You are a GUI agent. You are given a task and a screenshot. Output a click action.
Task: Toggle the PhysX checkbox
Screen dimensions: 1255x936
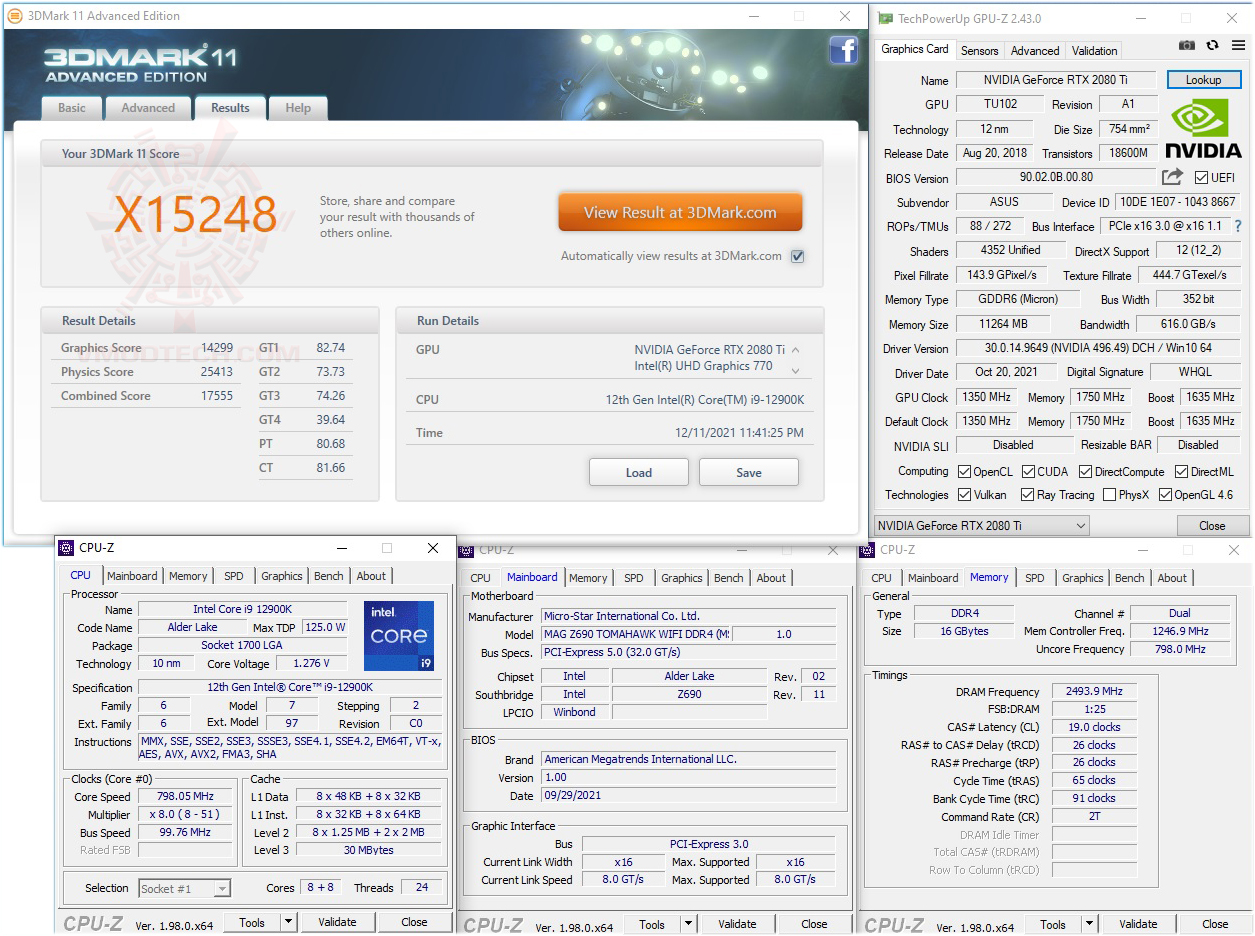tap(1109, 495)
